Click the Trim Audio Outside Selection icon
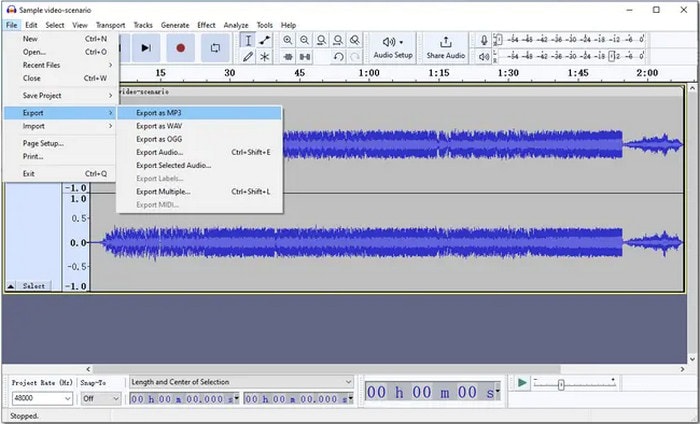700x424 pixels. click(x=288, y=57)
